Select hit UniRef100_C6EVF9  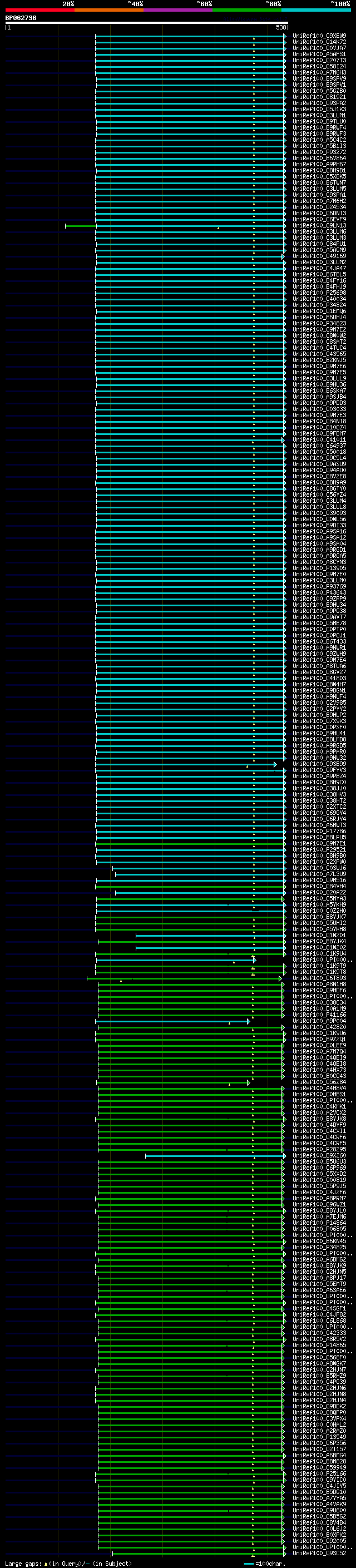(319, 220)
